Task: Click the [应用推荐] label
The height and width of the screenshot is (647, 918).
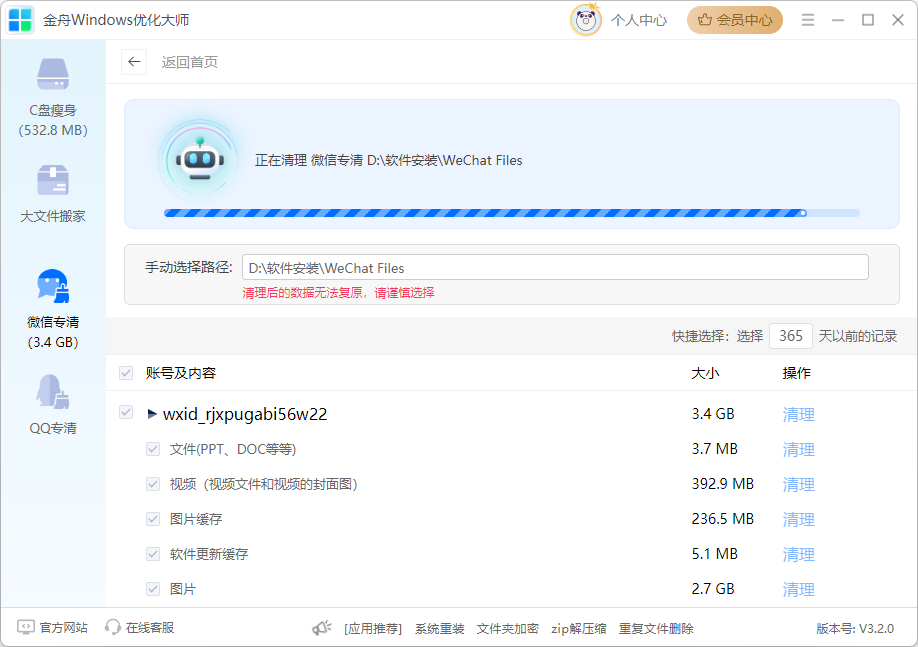Action: (x=373, y=628)
